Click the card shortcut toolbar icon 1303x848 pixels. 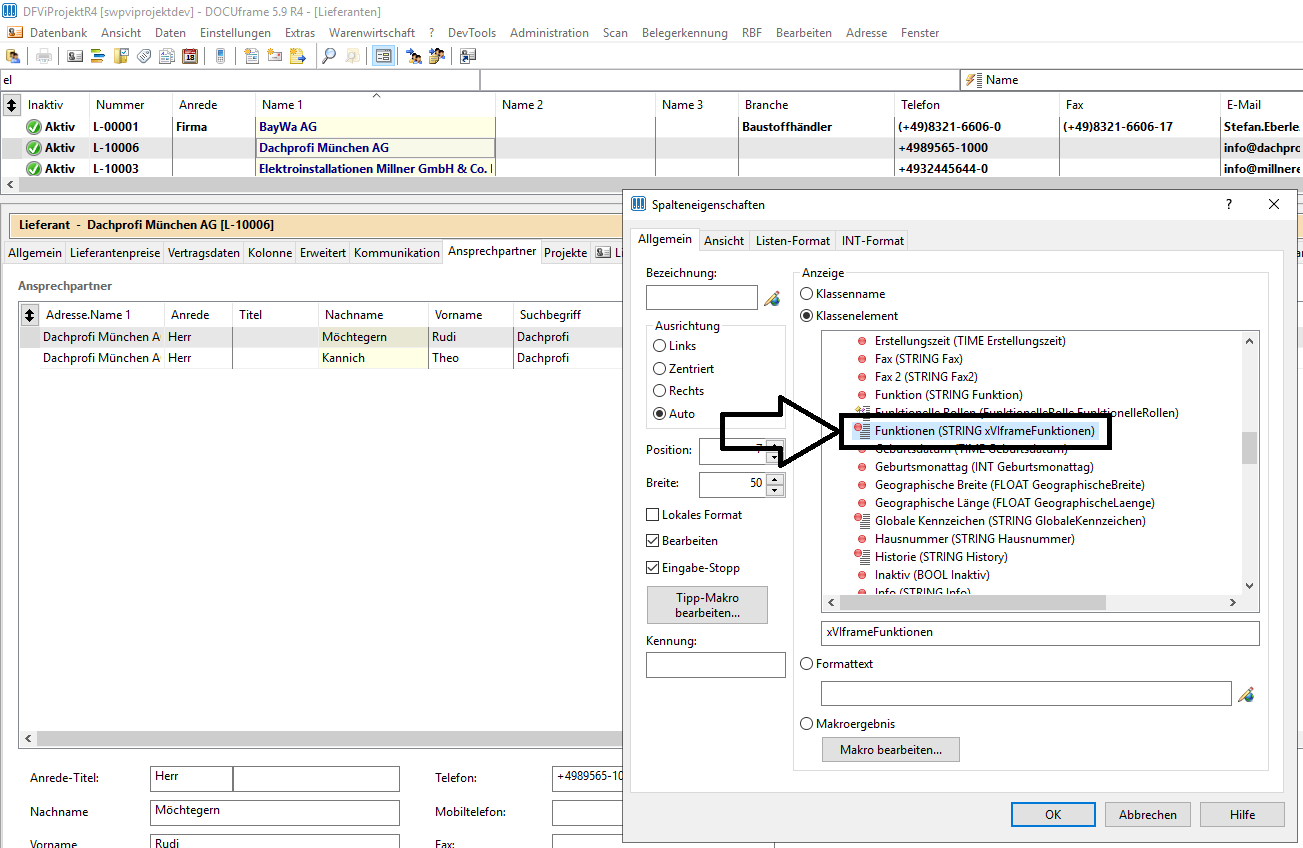tap(468, 56)
